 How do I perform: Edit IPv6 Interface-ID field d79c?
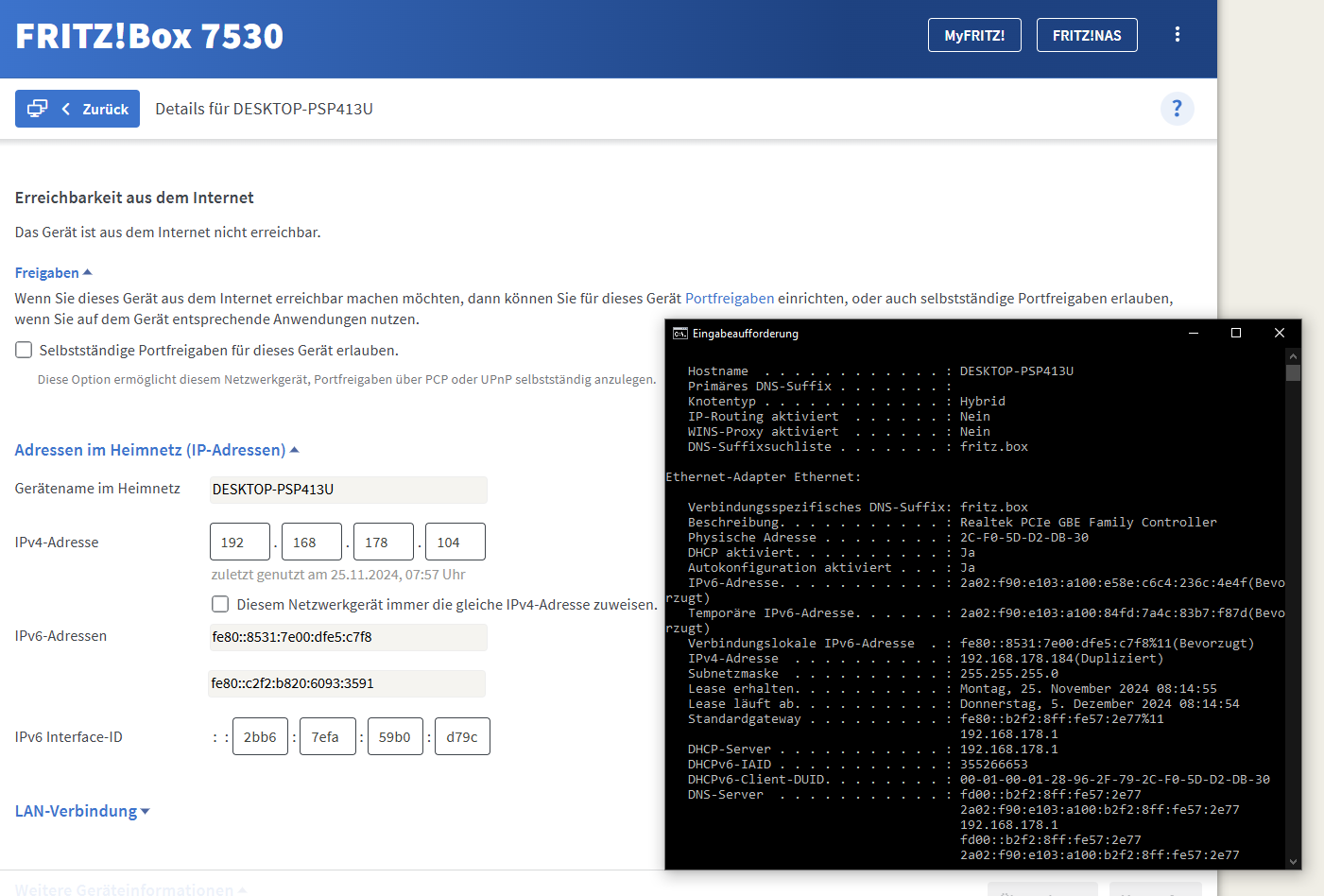[x=462, y=736]
